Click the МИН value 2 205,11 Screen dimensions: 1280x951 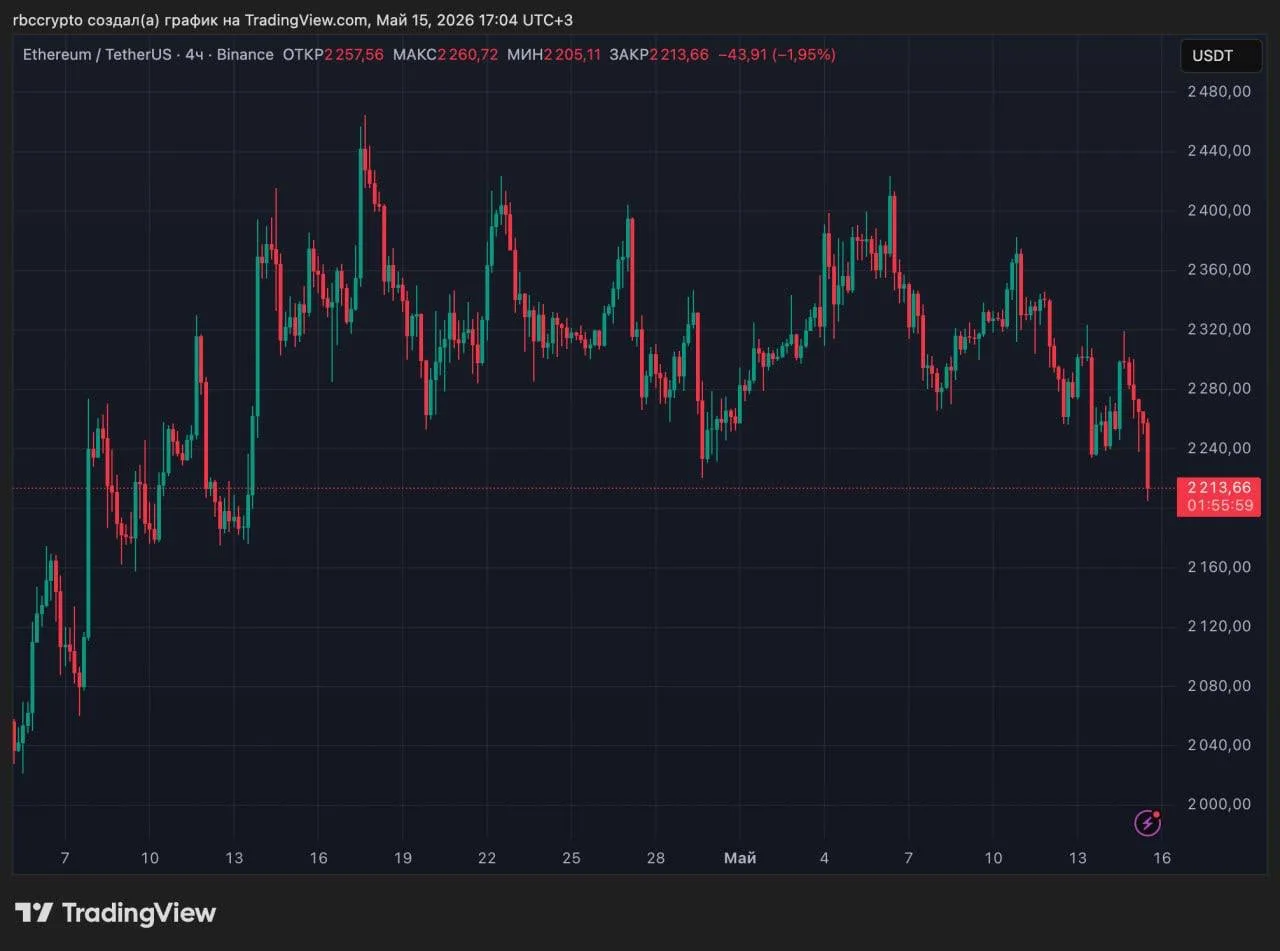pyautogui.click(x=572, y=54)
